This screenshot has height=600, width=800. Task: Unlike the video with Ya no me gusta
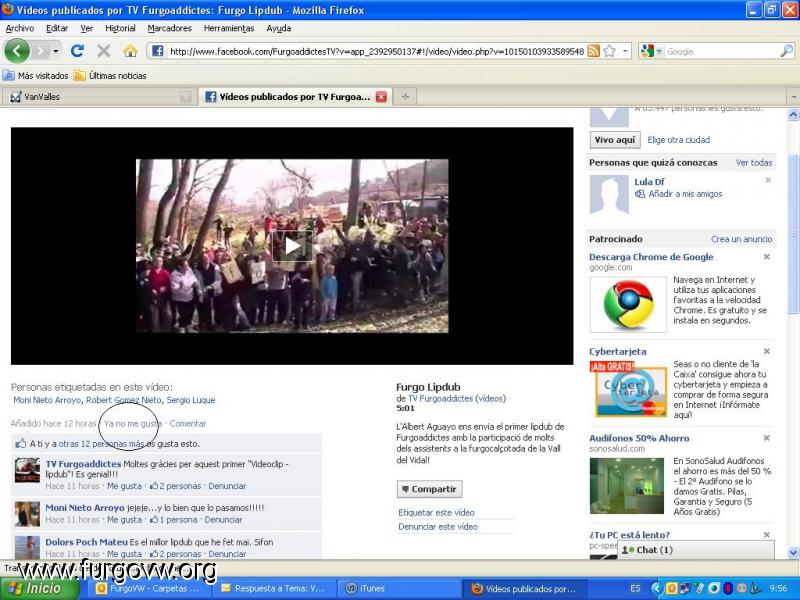[x=133, y=423]
